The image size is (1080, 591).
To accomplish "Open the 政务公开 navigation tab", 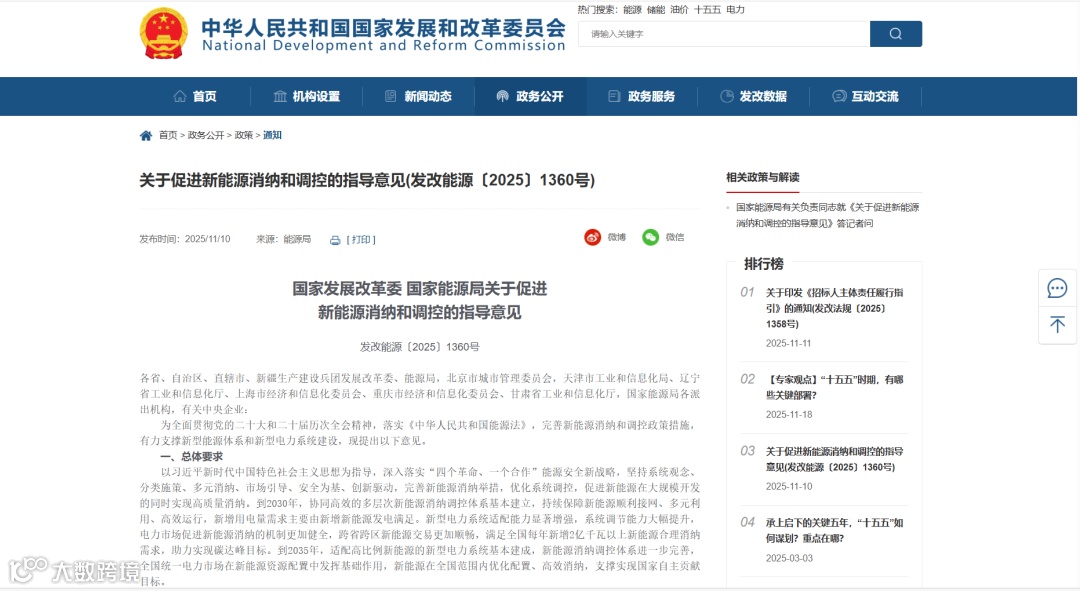I will click(530, 96).
